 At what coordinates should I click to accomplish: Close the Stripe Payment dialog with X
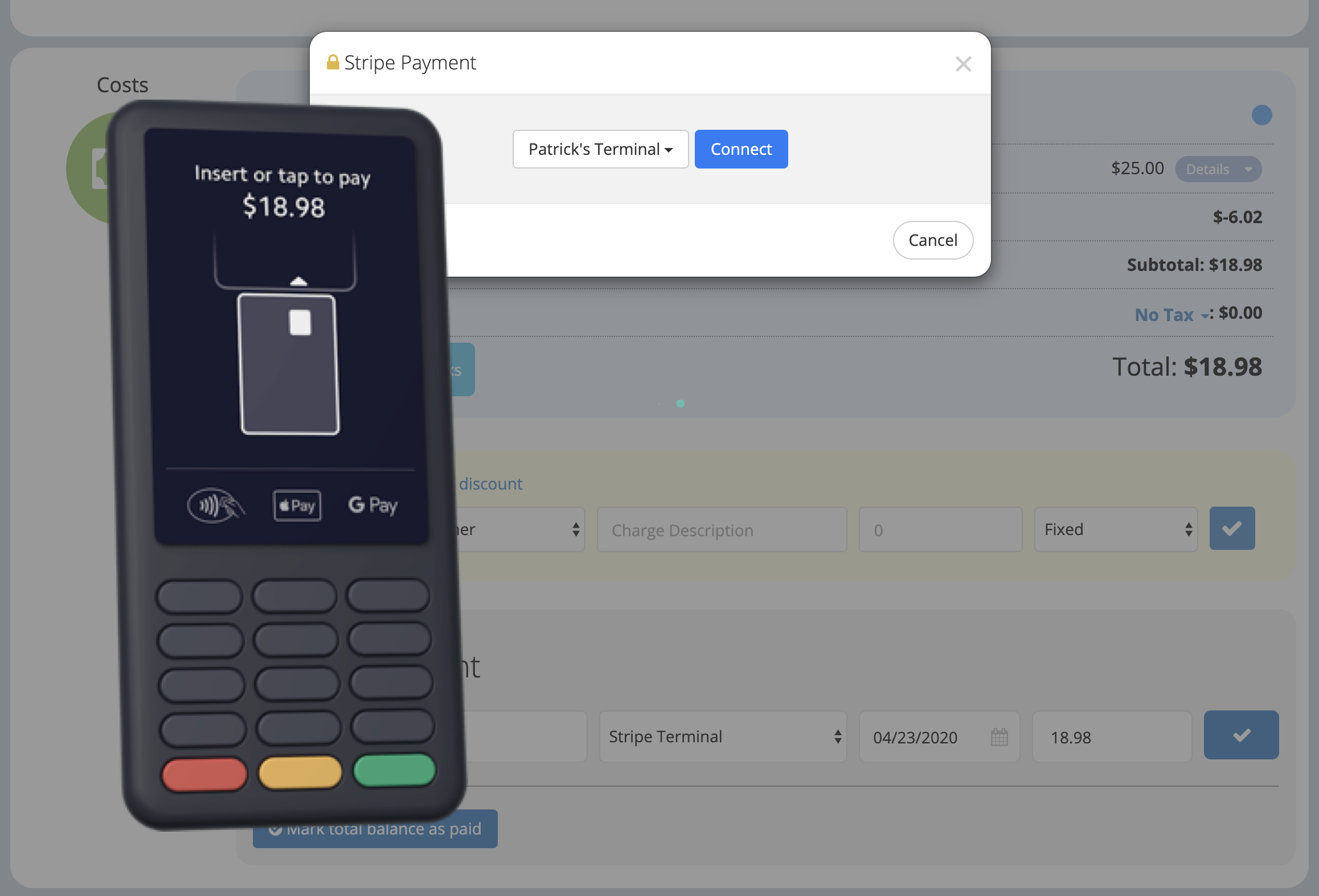(x=963, y=64)
